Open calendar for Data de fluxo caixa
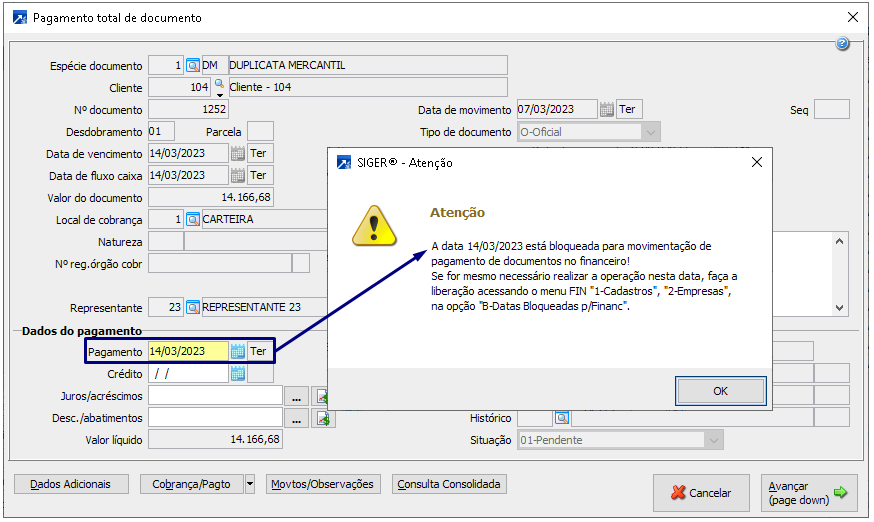874x522 pixels. pyautogui.click(x=237, y=176)
